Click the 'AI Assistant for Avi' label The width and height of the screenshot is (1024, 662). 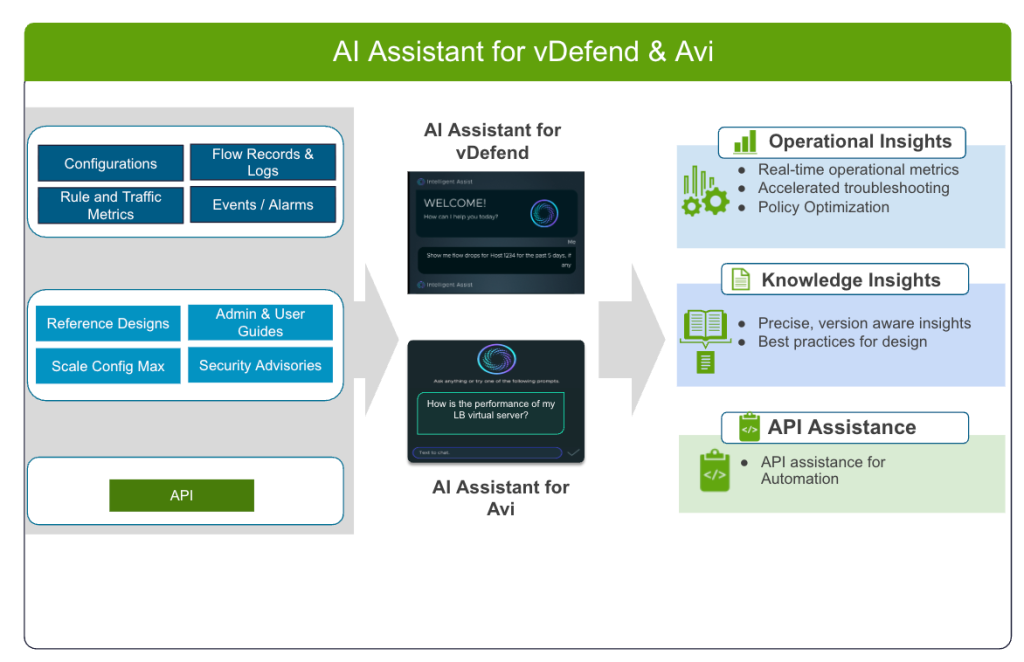(x=501, y=497)
